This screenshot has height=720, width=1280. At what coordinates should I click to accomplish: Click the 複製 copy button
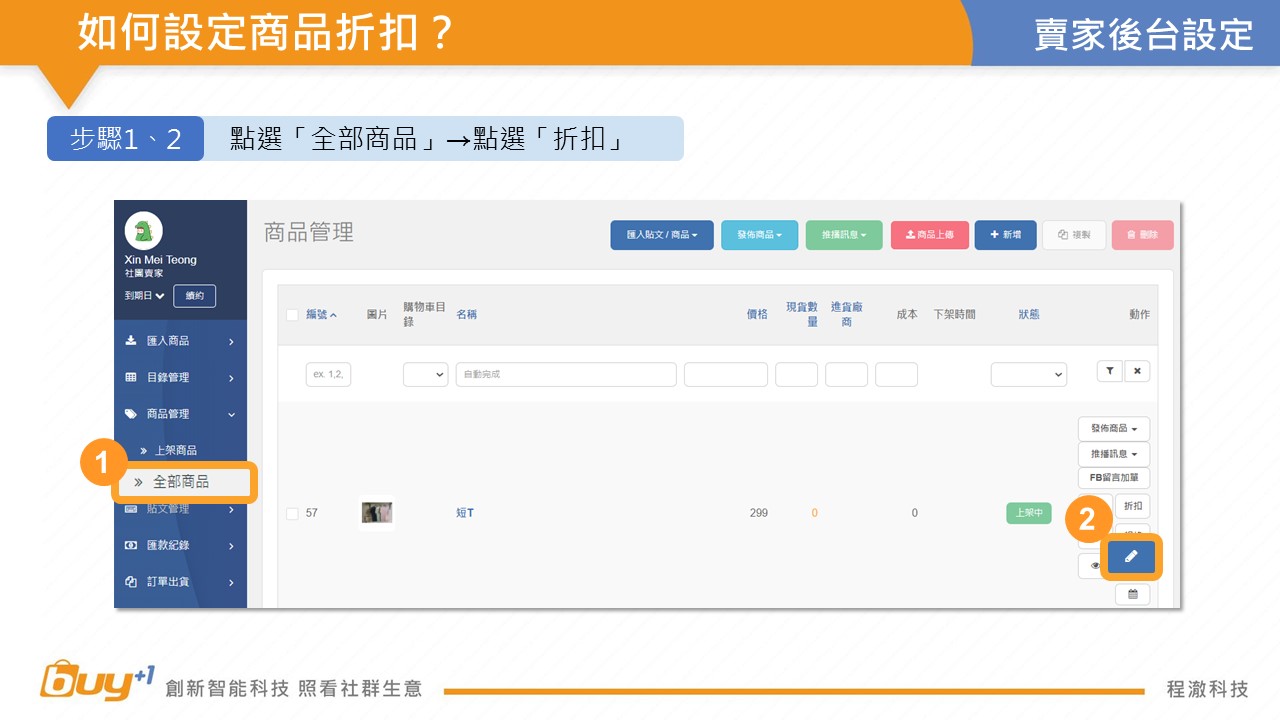click(x=1074, y=235)
